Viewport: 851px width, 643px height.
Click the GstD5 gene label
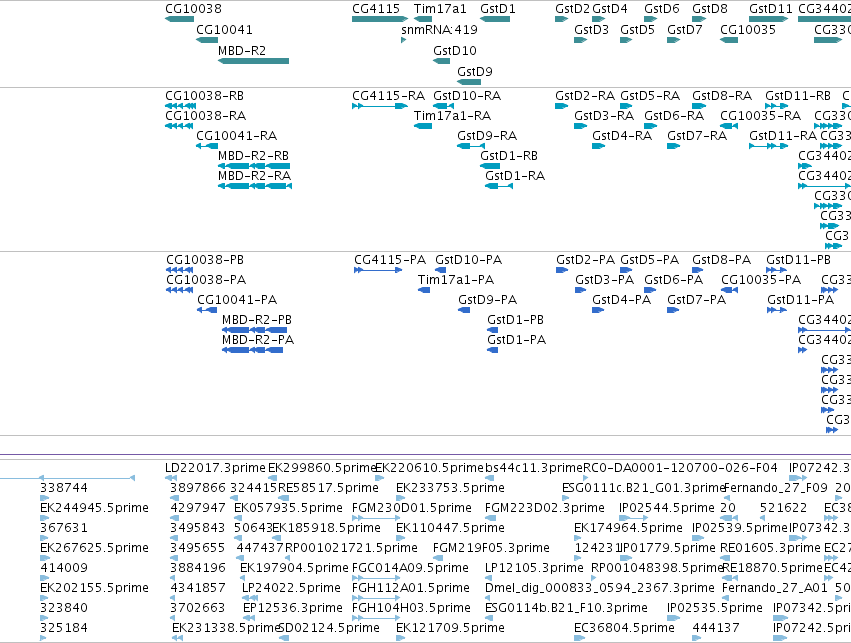638,30
